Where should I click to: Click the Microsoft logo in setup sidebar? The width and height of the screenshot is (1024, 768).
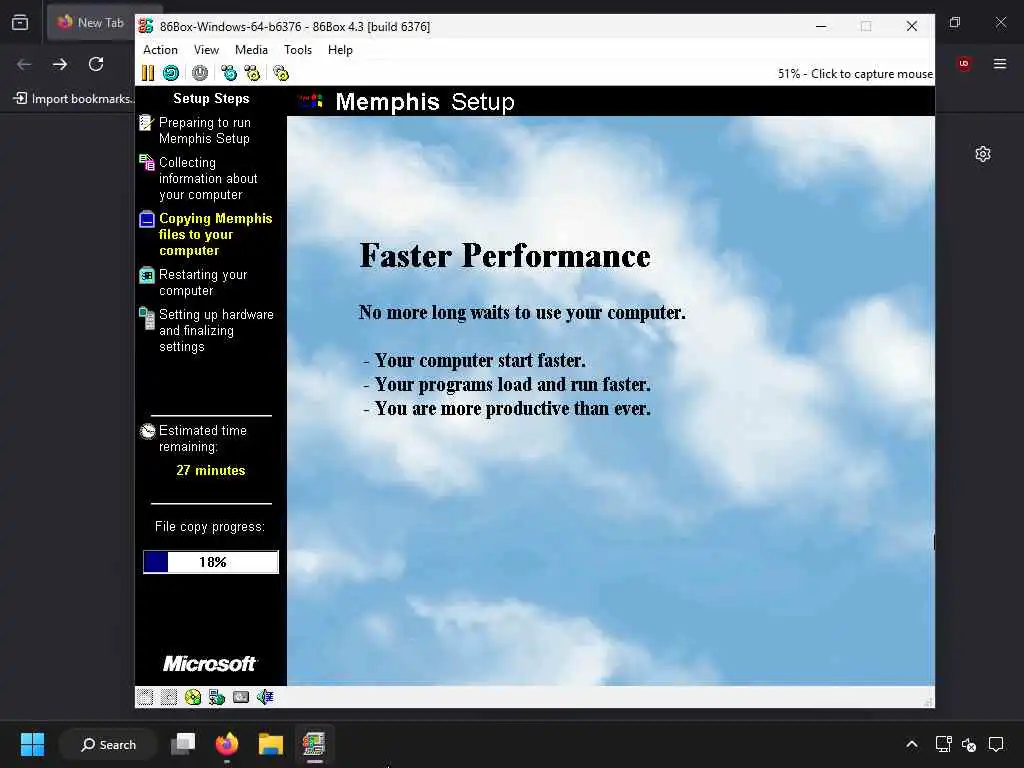pyautogui.click(x=210, y=664)
